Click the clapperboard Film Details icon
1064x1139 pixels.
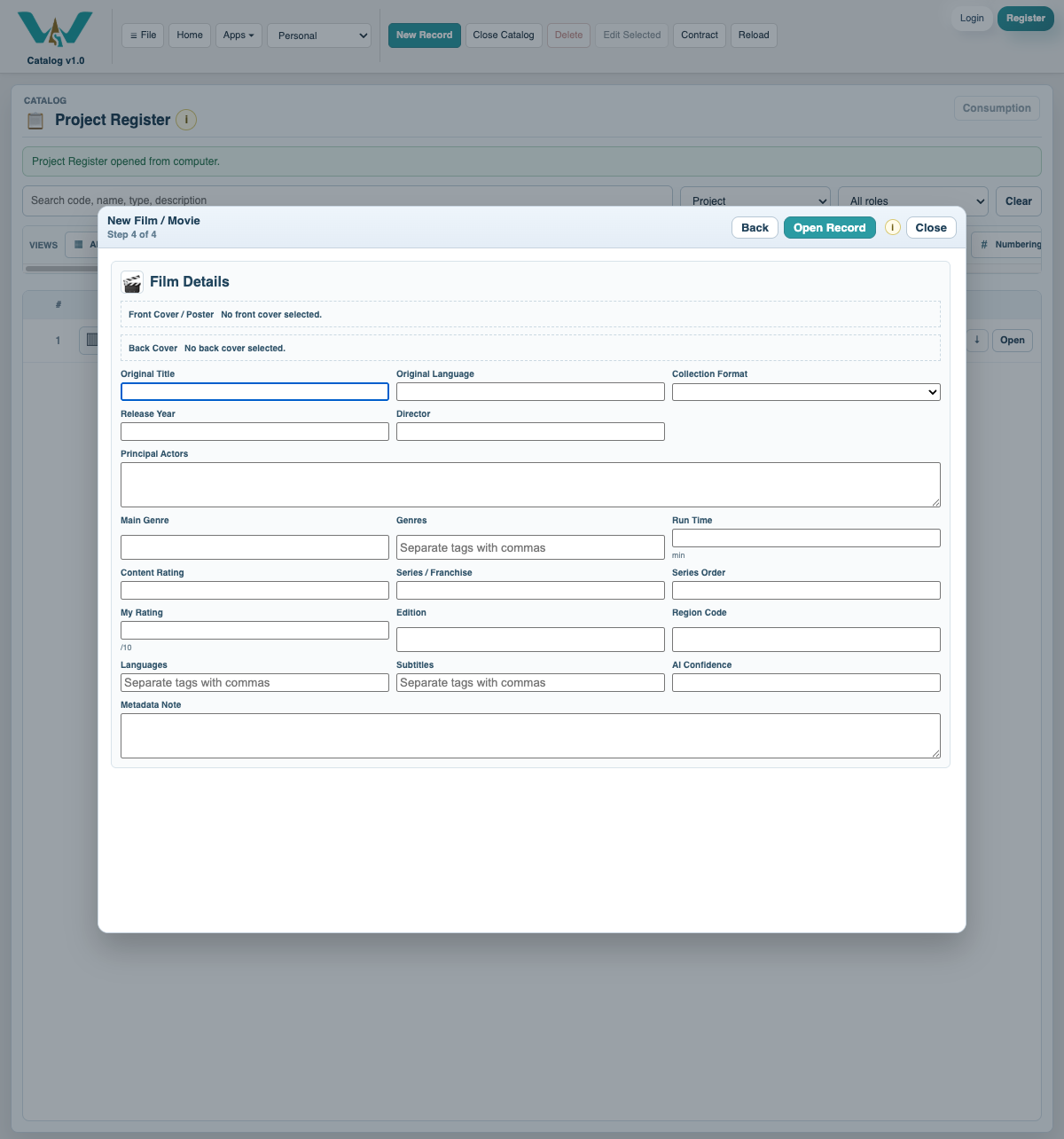132,282
